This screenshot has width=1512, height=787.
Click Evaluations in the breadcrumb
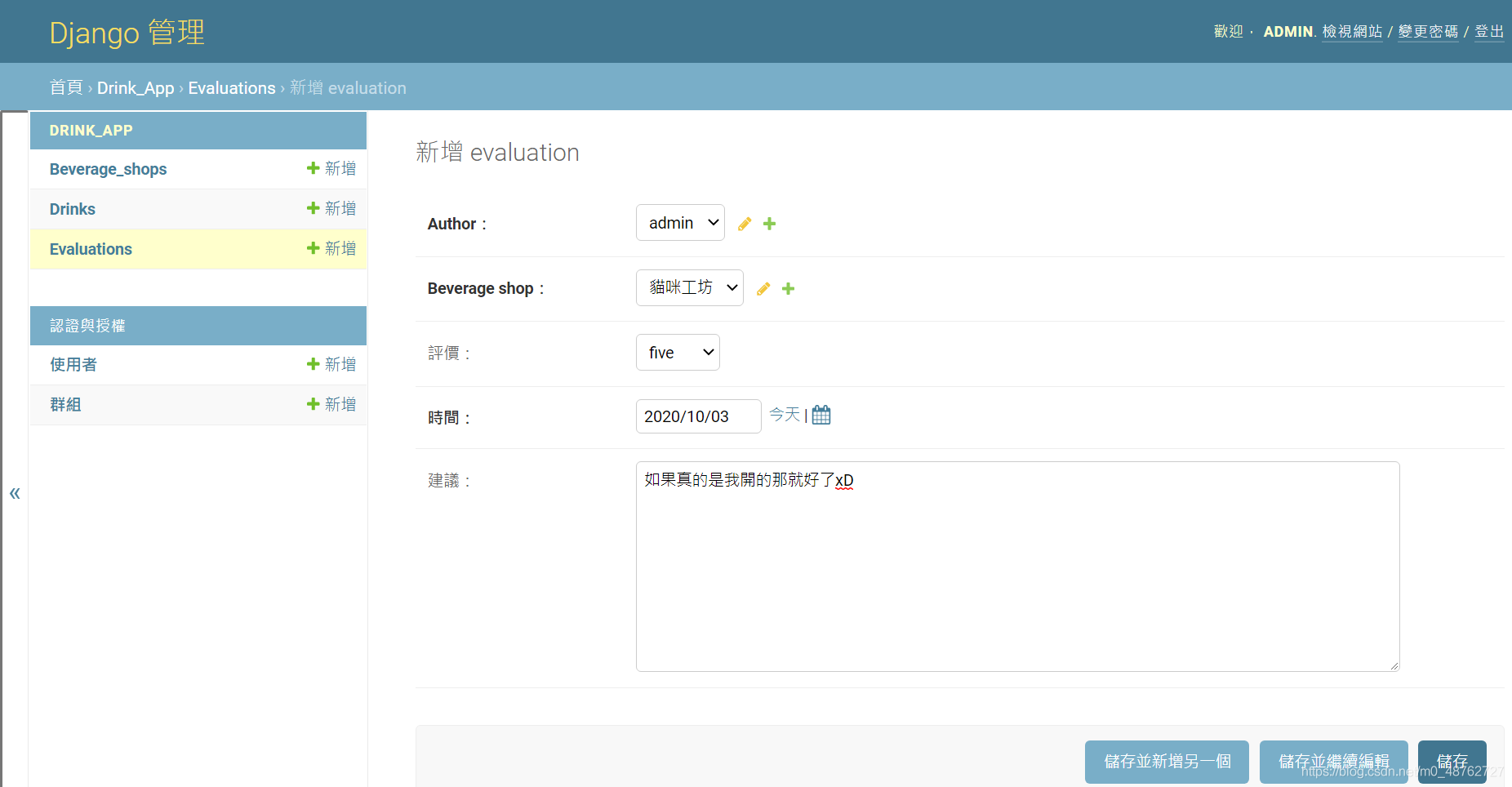pyautogui.click(x=232, y=87)
